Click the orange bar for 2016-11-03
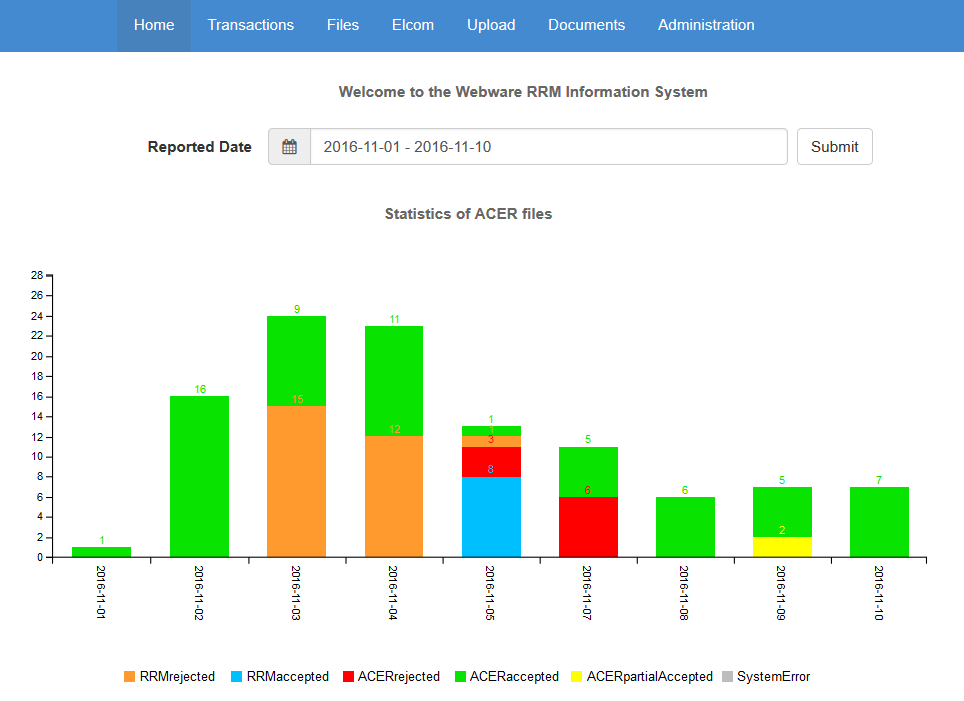 click(x=296, y=482)
